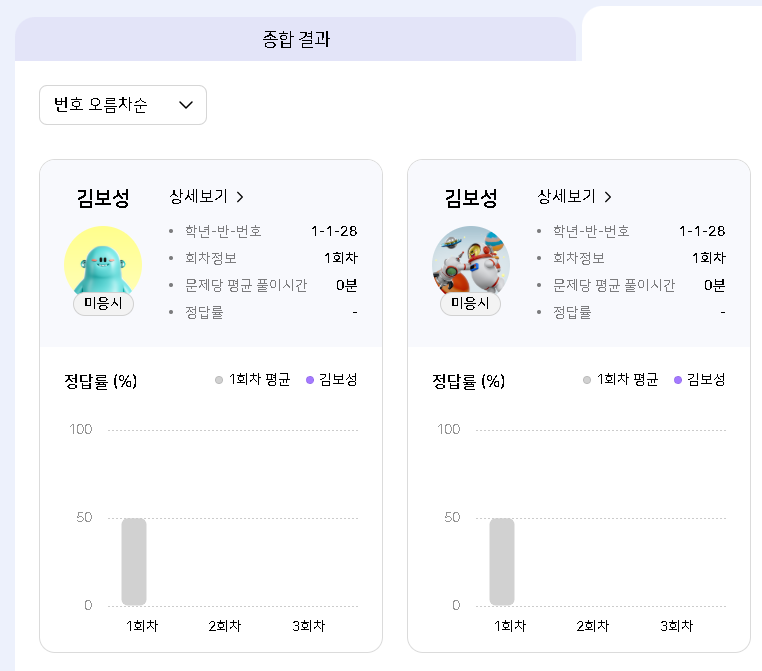Click 3회차 axis label in robot card chart
The image size is (762, 671).
(x=676, y=626)
